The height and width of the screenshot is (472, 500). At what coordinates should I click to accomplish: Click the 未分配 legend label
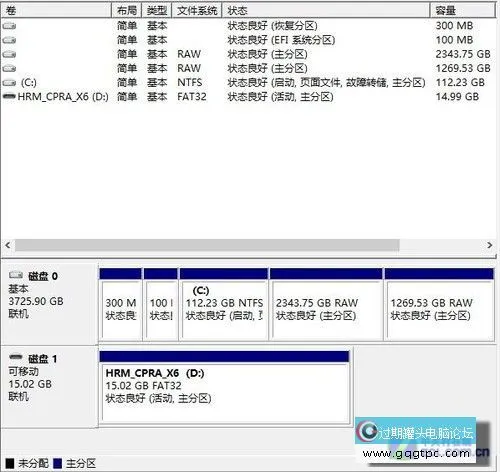click(x=33, y=463)
